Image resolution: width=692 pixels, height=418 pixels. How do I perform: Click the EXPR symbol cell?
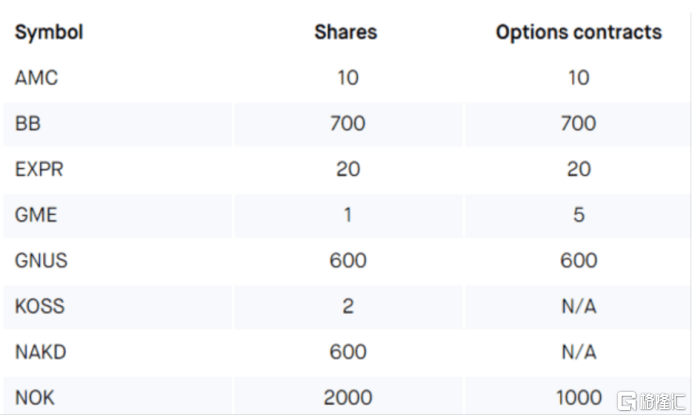(39, 169)
